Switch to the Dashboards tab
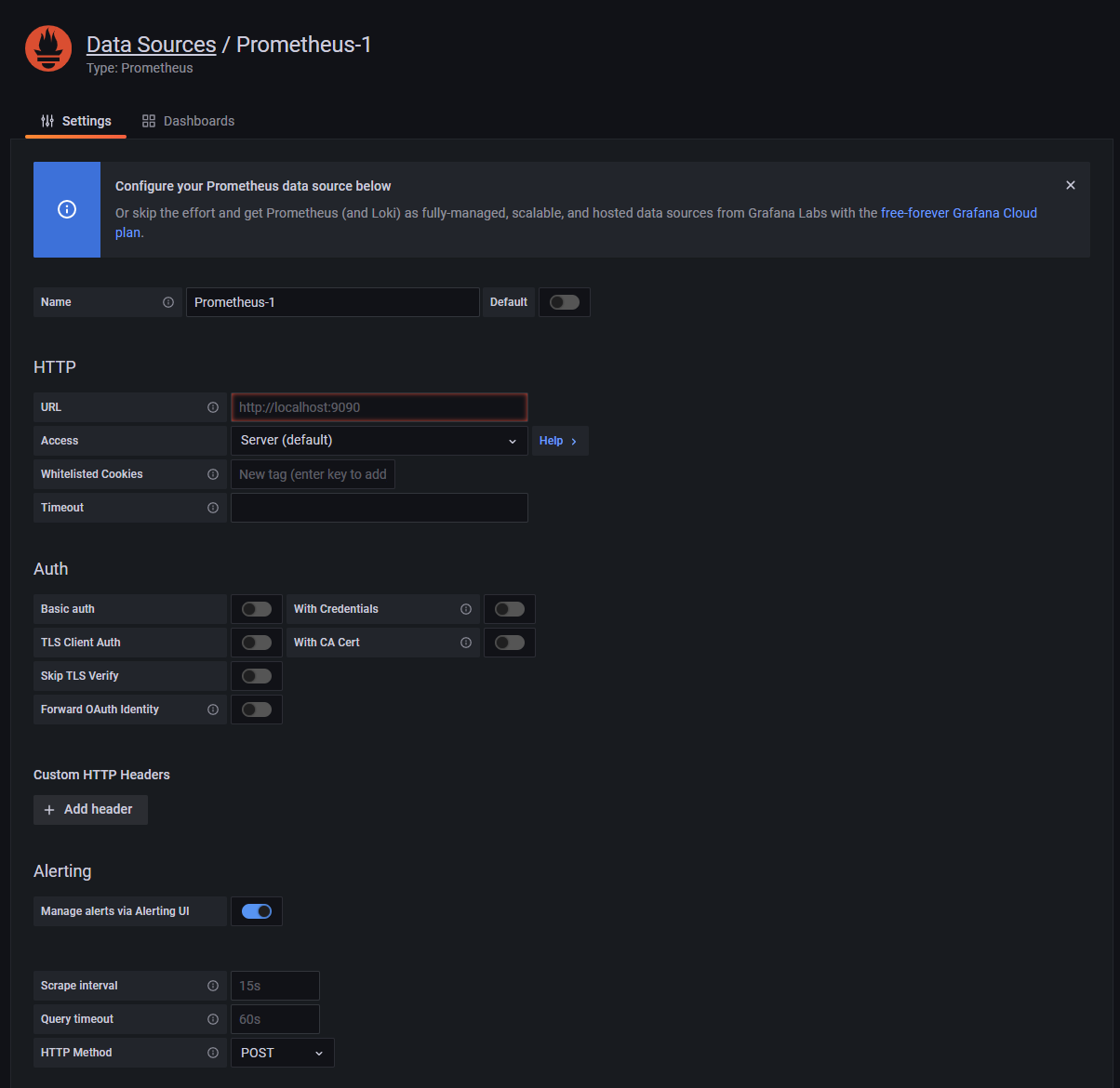This screenshot has width=1120, height=1088. tap(188, 121)
